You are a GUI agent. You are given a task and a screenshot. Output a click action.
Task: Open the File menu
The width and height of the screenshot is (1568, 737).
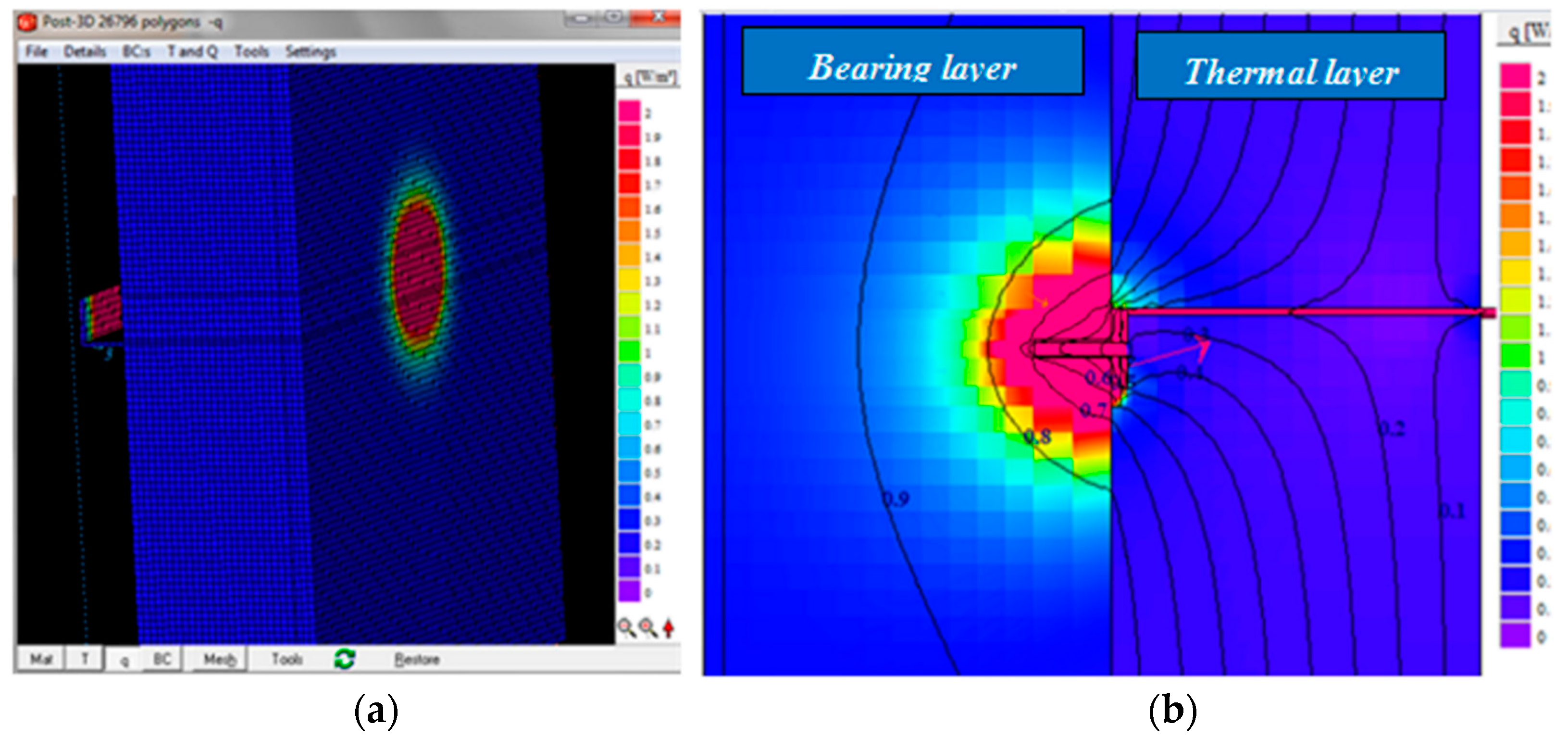click(36, 51)
